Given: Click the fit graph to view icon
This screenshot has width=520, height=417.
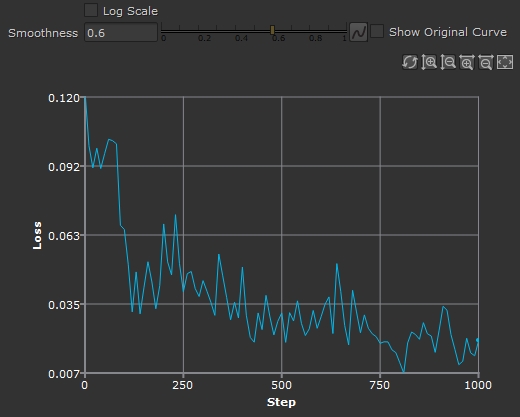Looking at the screenshot, I should [x=505, y=62].
